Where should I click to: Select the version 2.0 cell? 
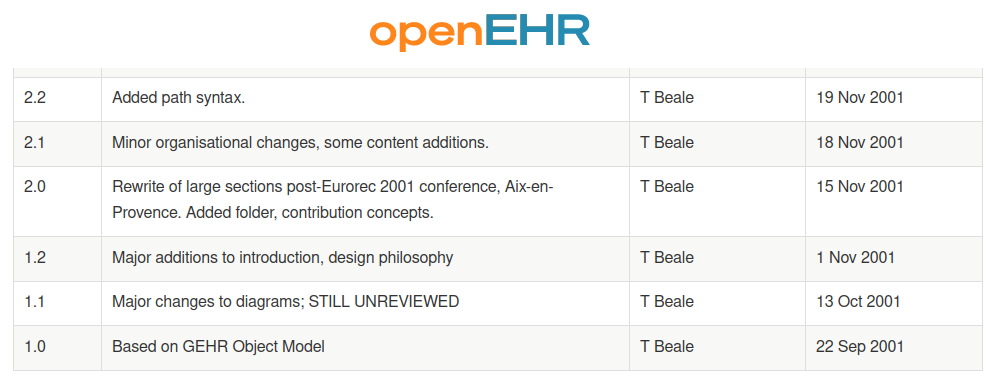tap(57, 201)
